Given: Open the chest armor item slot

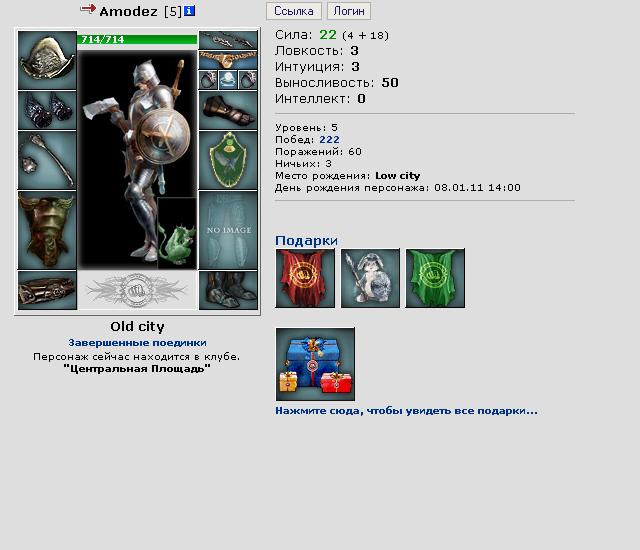Looking at the screenshot, I should 47,231.
